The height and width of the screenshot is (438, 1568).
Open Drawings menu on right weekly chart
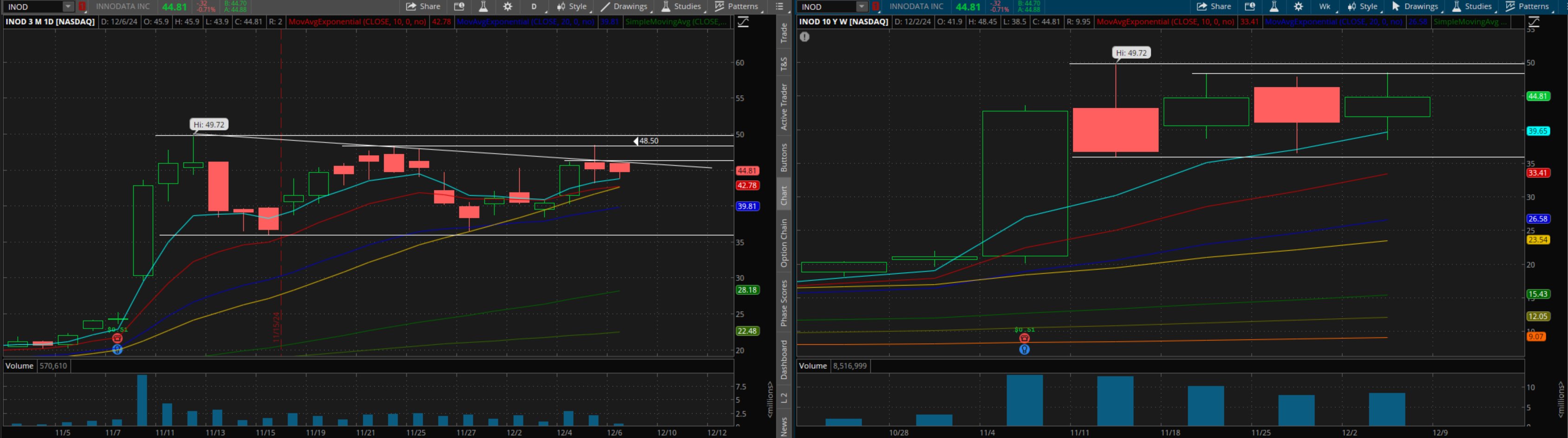[x=1415, y=7]
